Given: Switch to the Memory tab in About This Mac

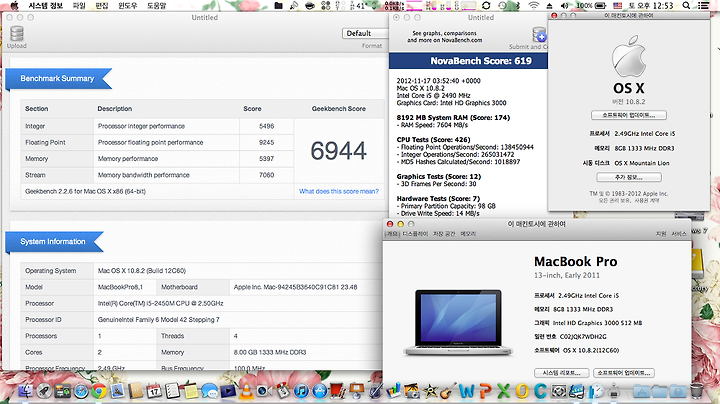Looking at the screenshot, I should tap(468, 234).
